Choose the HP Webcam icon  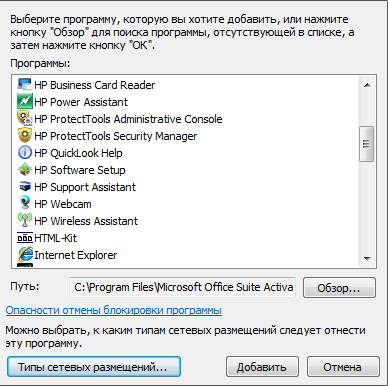25,204
